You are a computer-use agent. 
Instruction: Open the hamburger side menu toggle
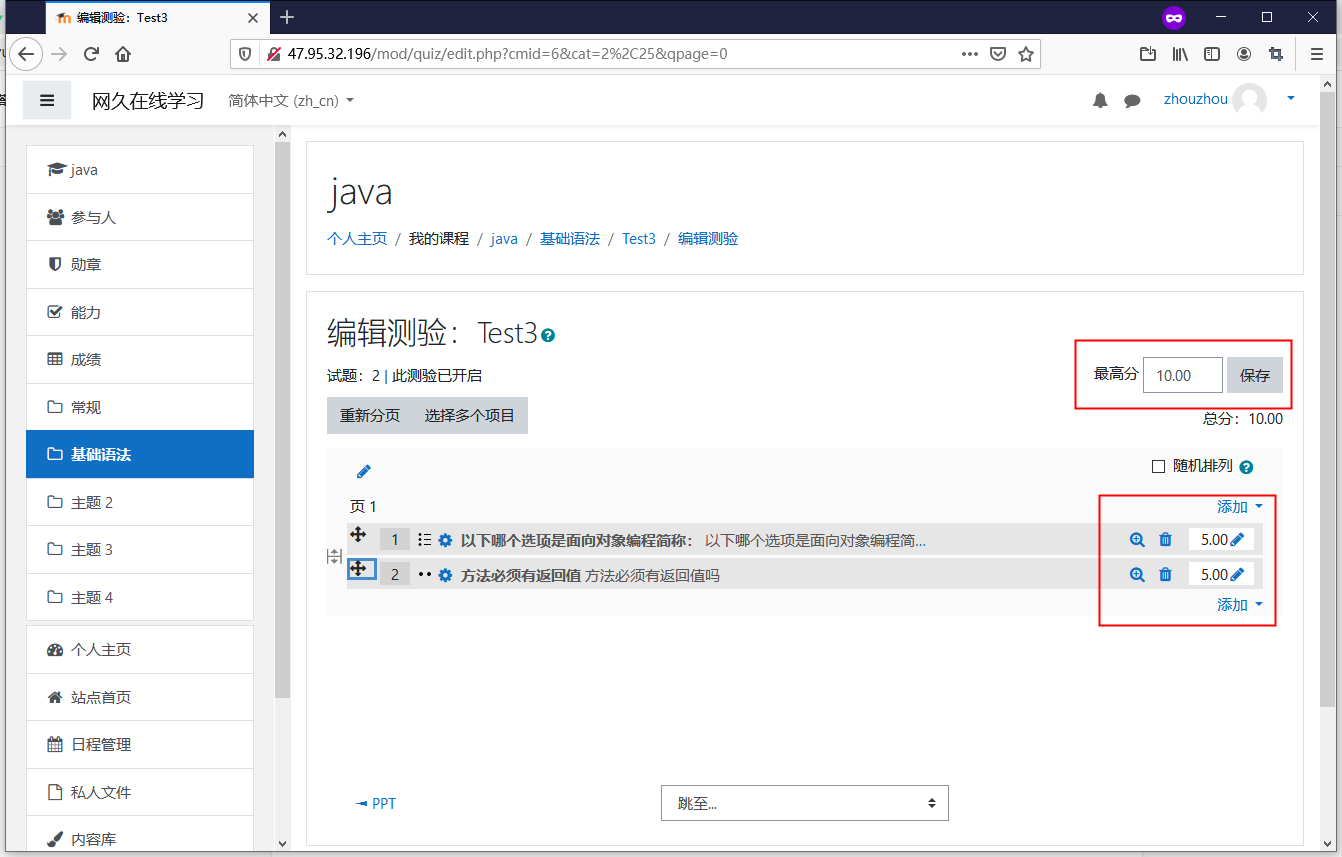tap(47, 100)
